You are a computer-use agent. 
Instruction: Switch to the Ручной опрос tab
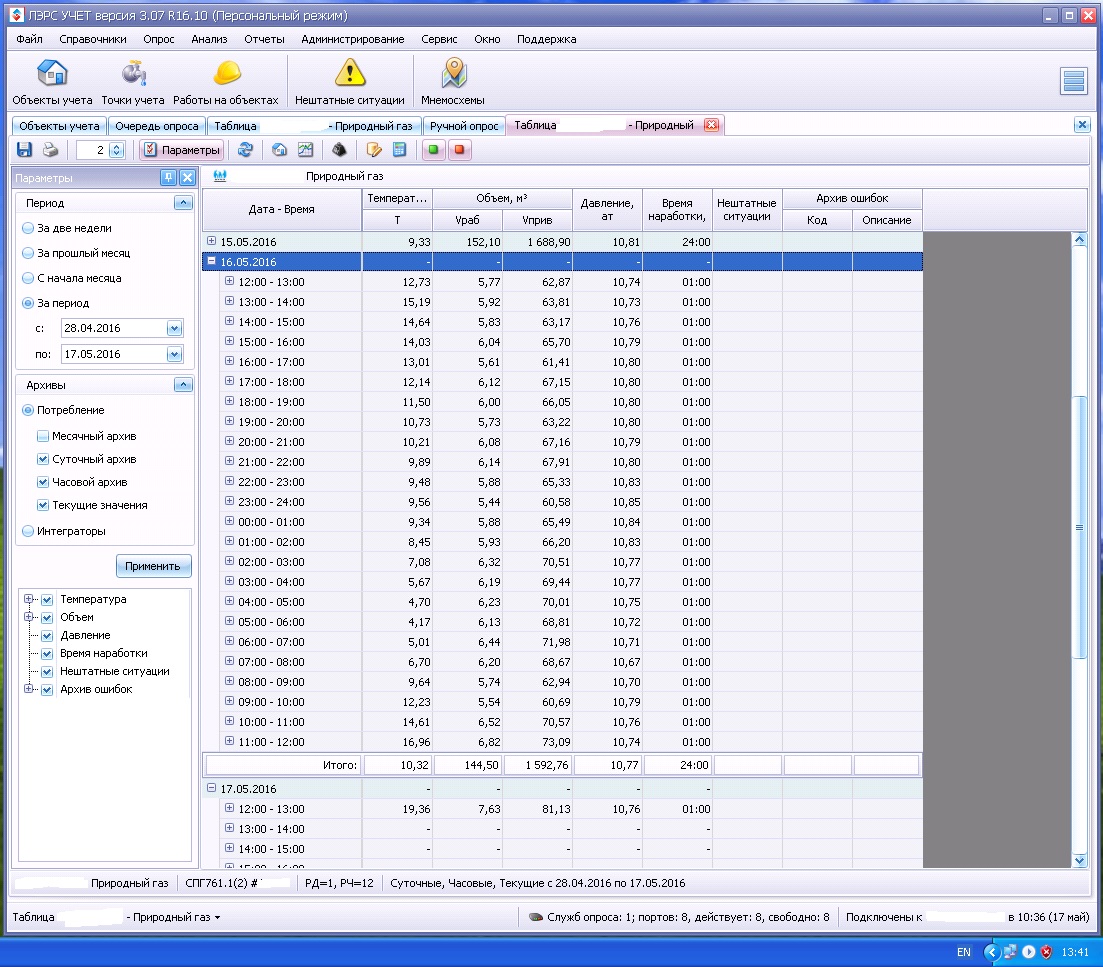(464, 126)
